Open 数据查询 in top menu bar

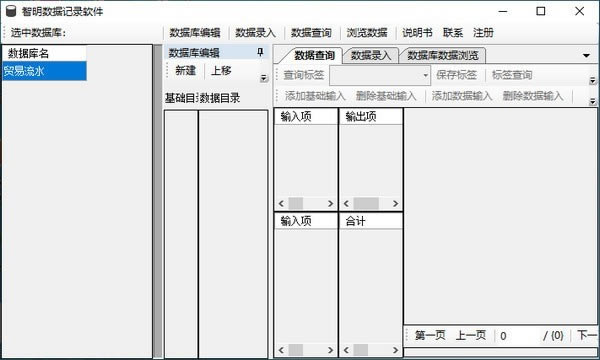click(x=311, y=33)
